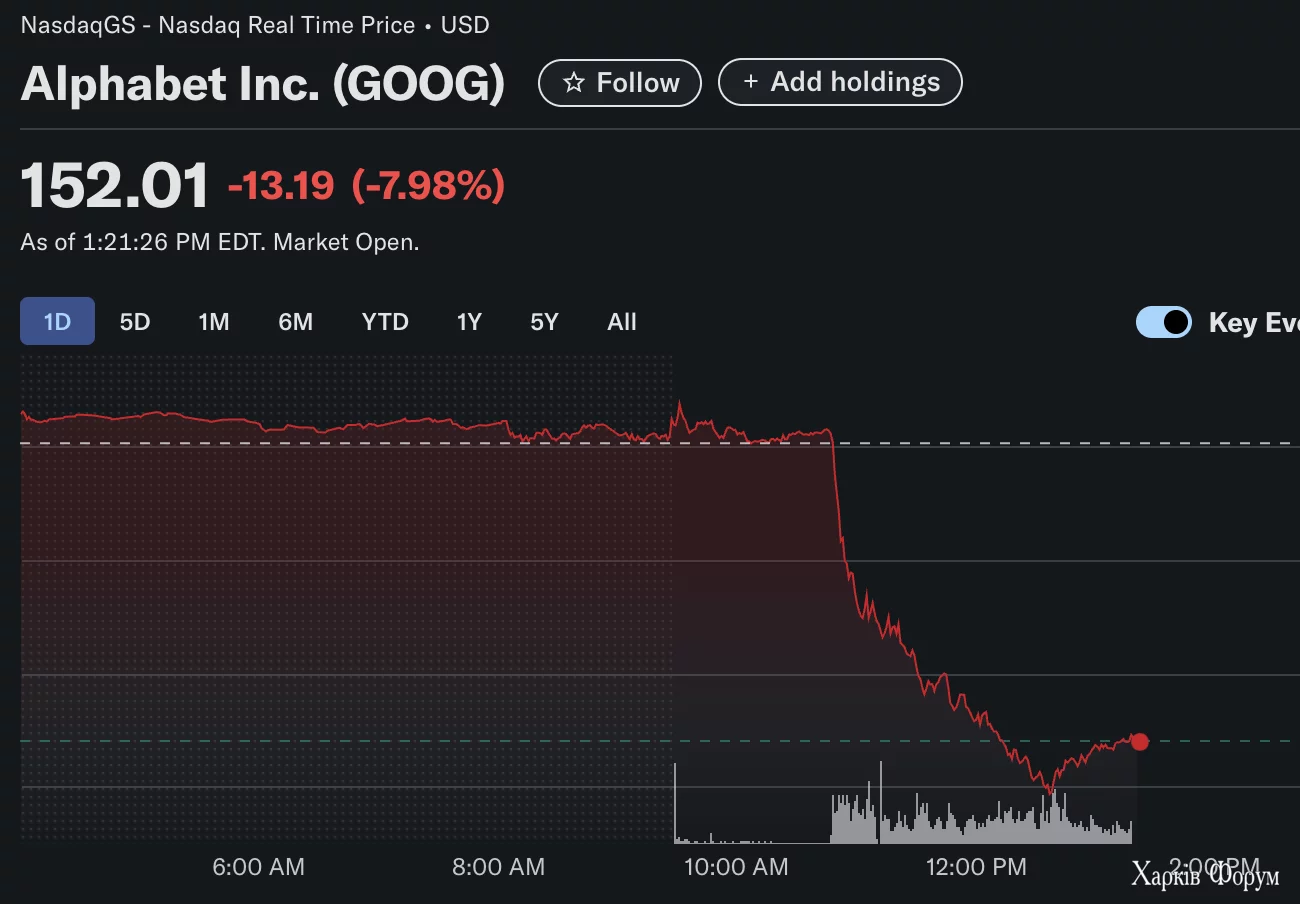The image size is (1300, 904).
Task: Click the 10:00 AM axis label
Action: pos(736,867)
